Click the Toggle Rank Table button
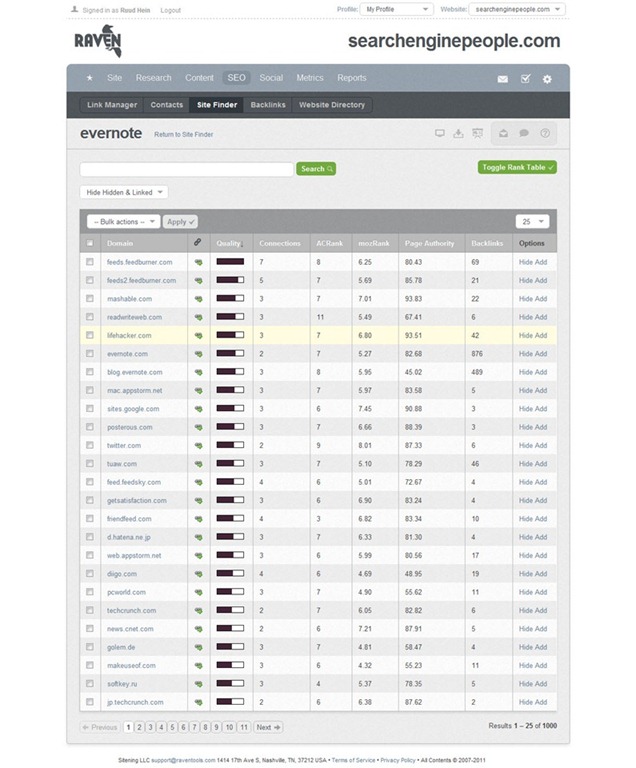636x768 pixels. pyautogui.click(x=517, y=167)
